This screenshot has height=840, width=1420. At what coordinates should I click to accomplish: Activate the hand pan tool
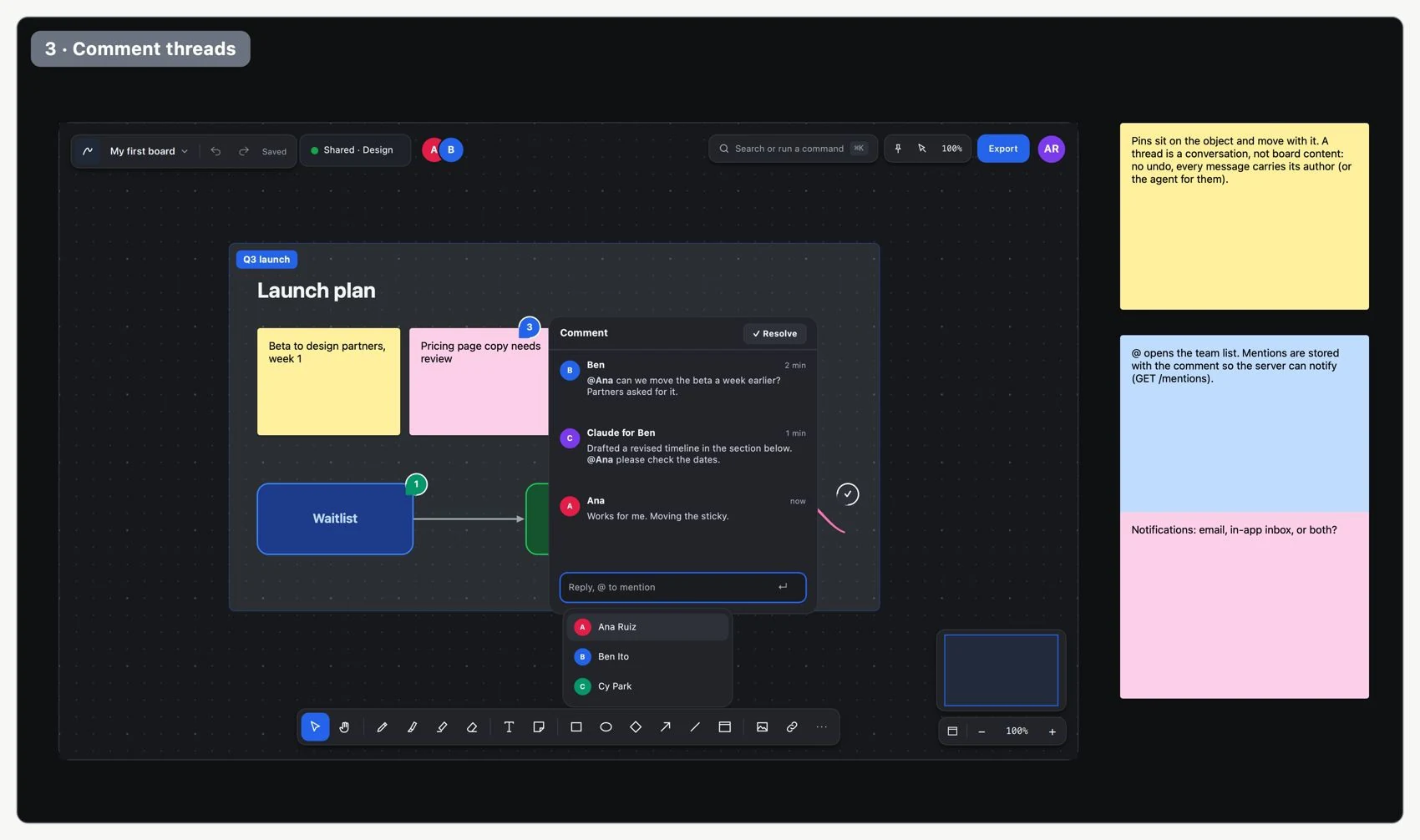click(x=344, y=727)
